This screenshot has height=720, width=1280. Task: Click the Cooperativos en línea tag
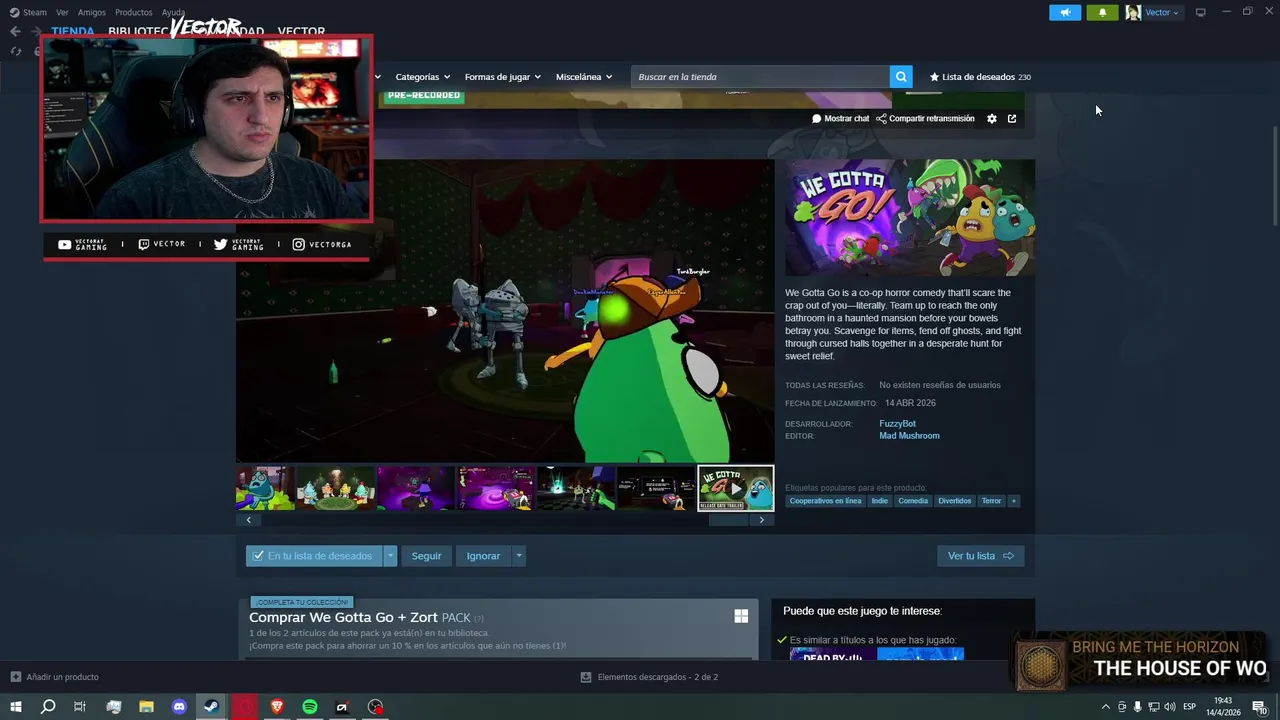[x=825, y=501]
